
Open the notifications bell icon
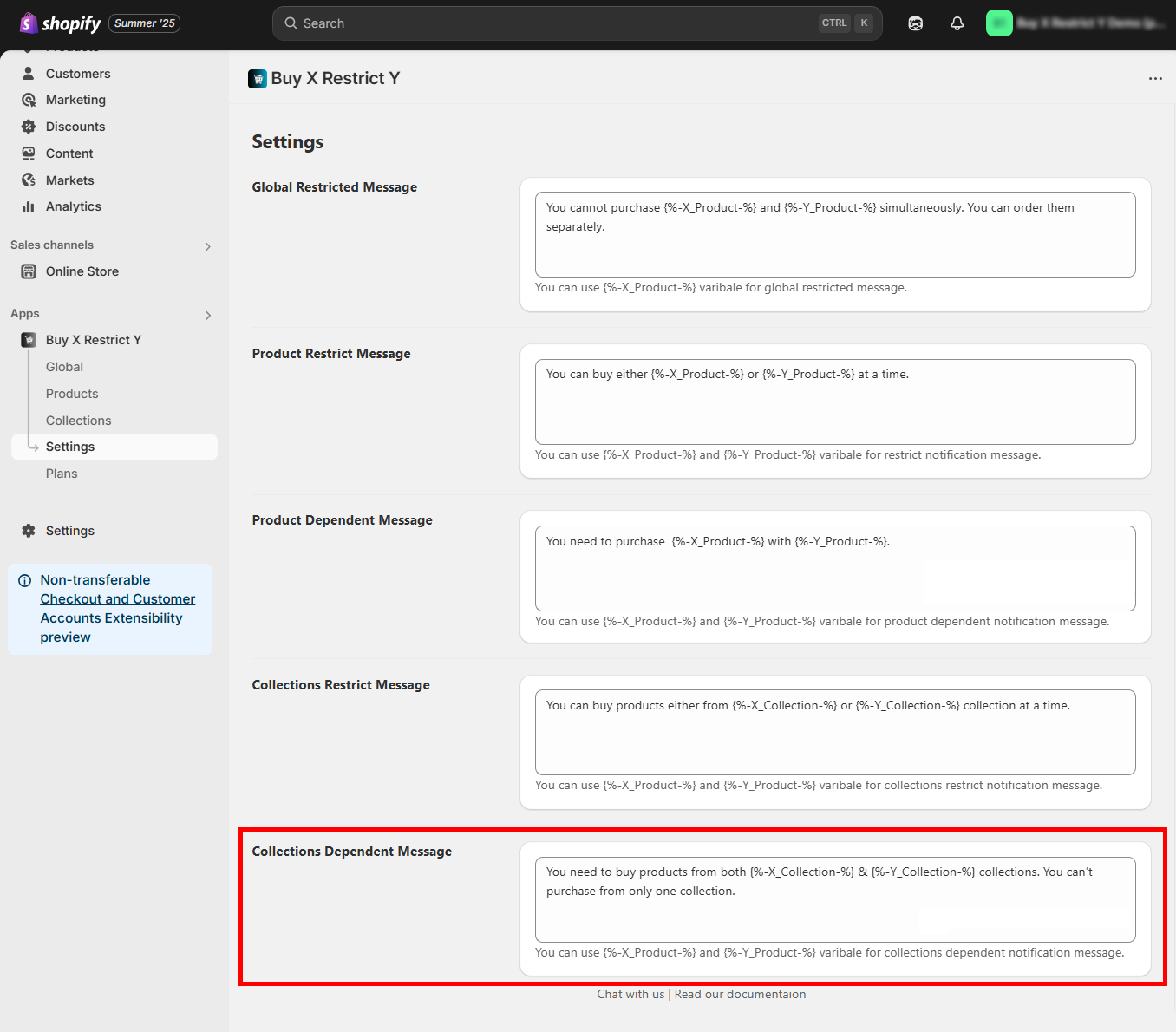pos(957,23)
